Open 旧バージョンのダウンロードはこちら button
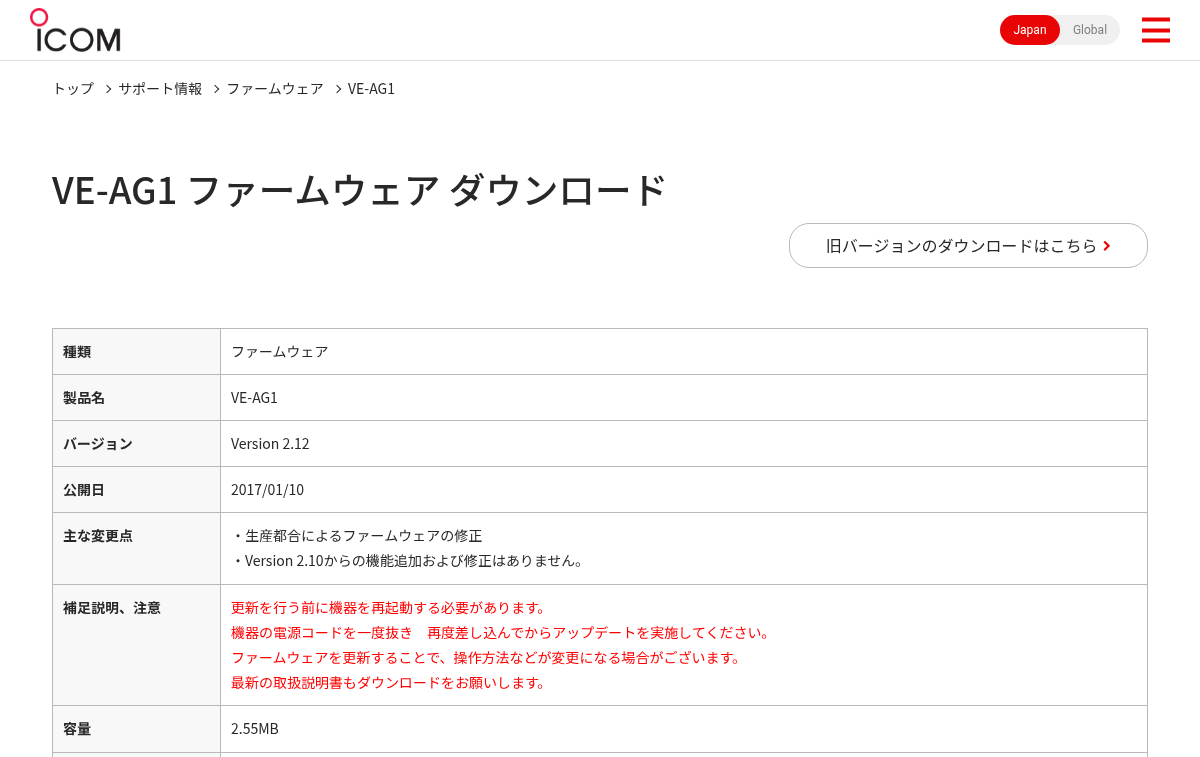This screenshot has height=757, width=1200. pos(968,245)
